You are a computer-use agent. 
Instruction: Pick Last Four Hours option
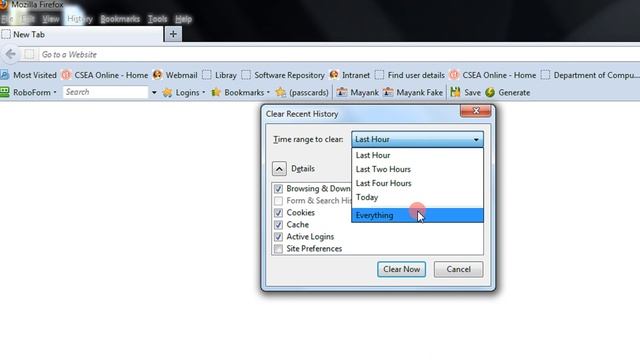pos(417,183)
